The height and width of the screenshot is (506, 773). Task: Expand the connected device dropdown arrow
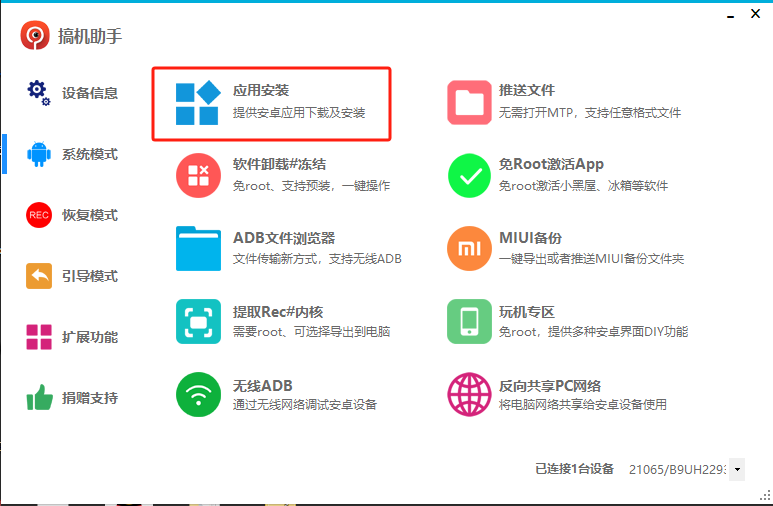(x=737, y=468)
